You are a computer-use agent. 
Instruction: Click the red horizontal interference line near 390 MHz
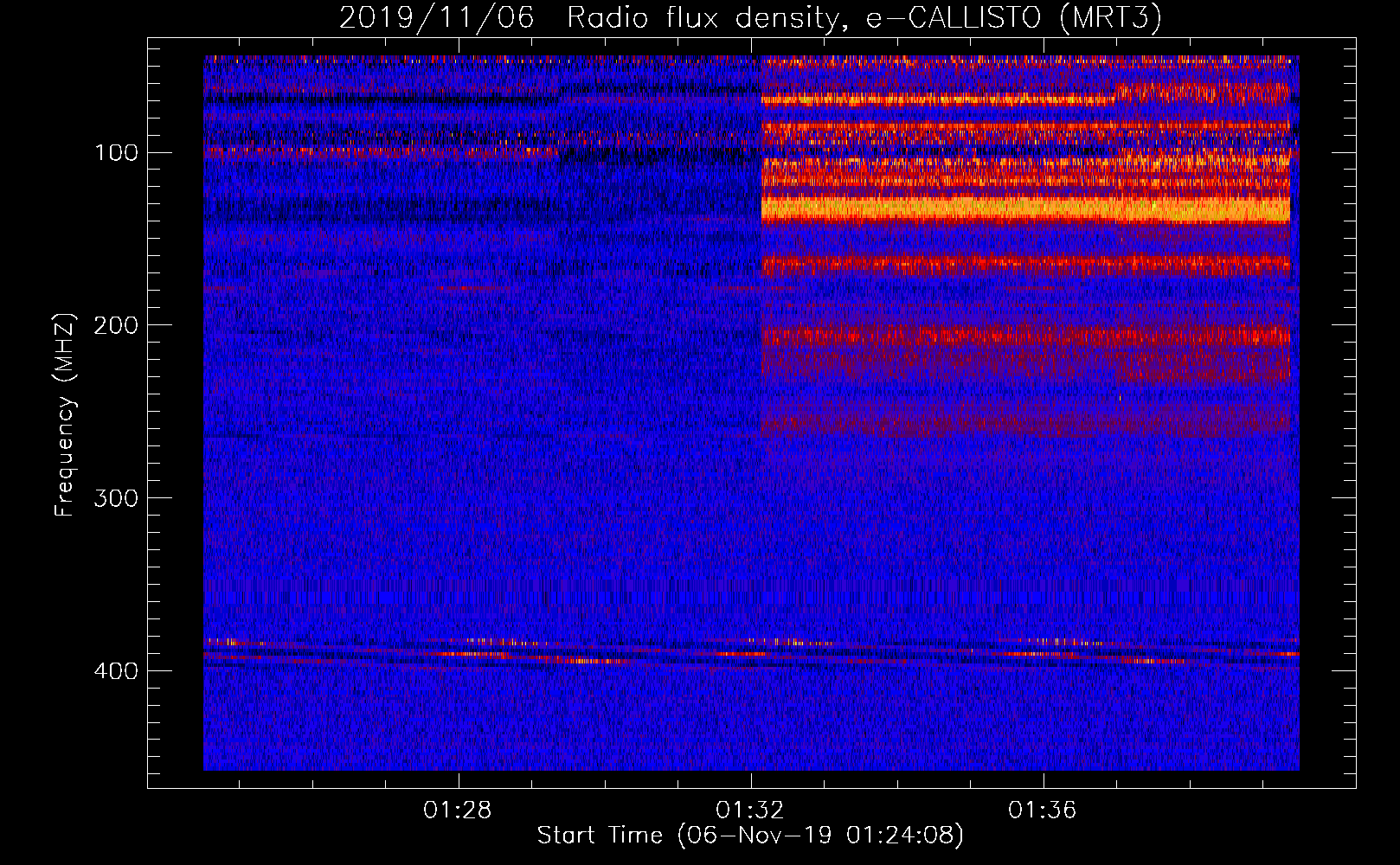pos(751,654)
